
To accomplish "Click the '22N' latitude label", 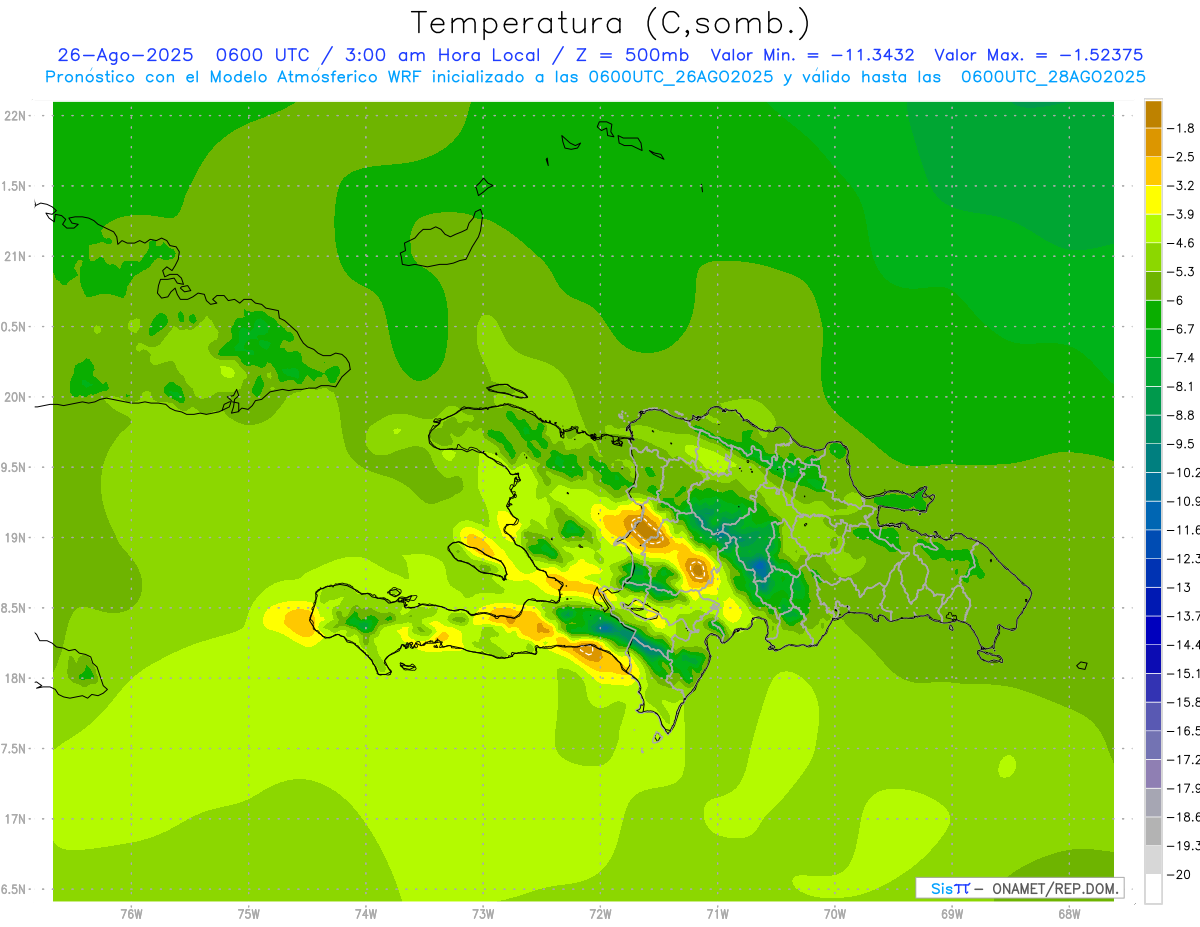I will [x=14, y=115].
